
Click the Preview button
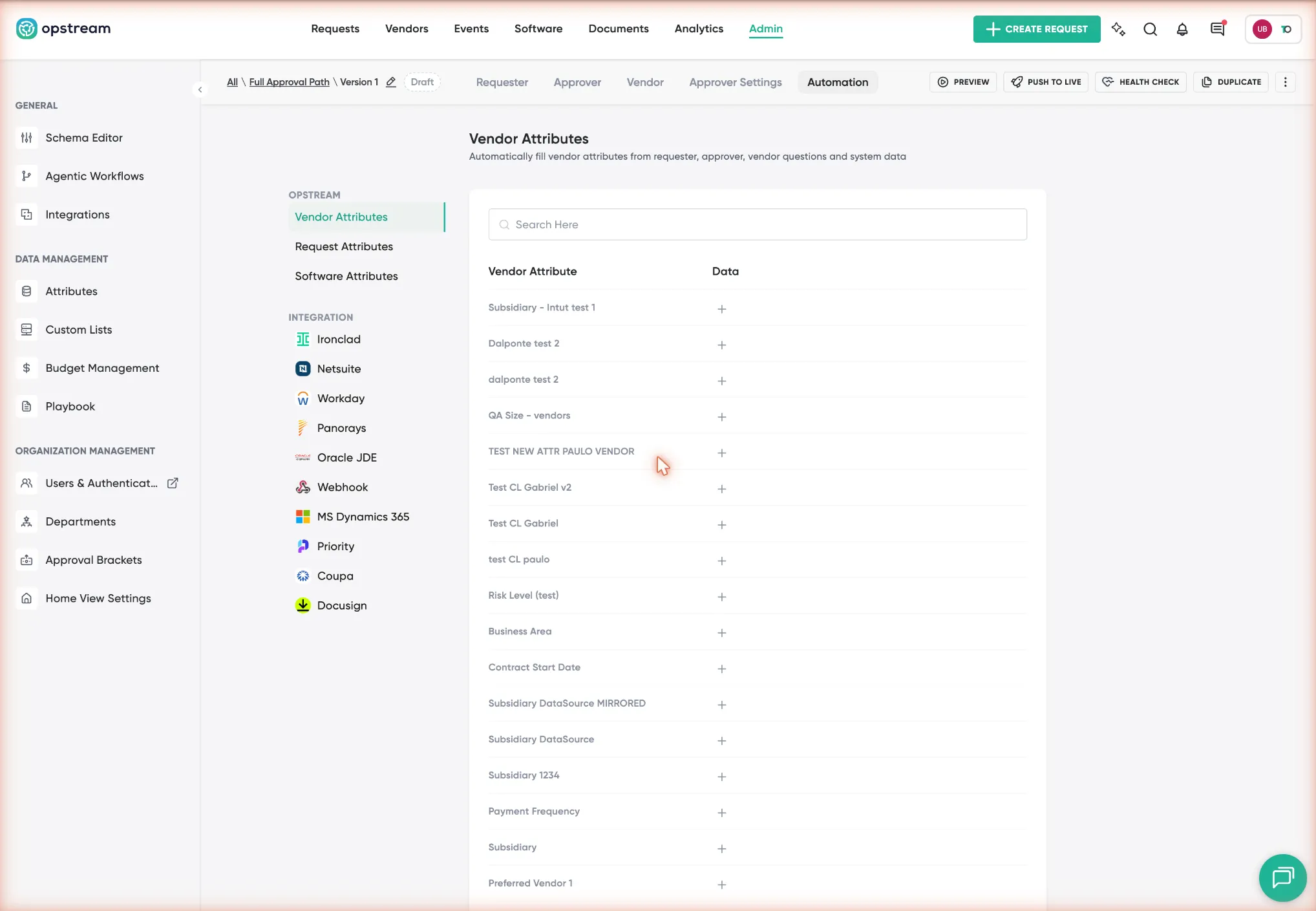pyautogui.click(x=962, y=82)
